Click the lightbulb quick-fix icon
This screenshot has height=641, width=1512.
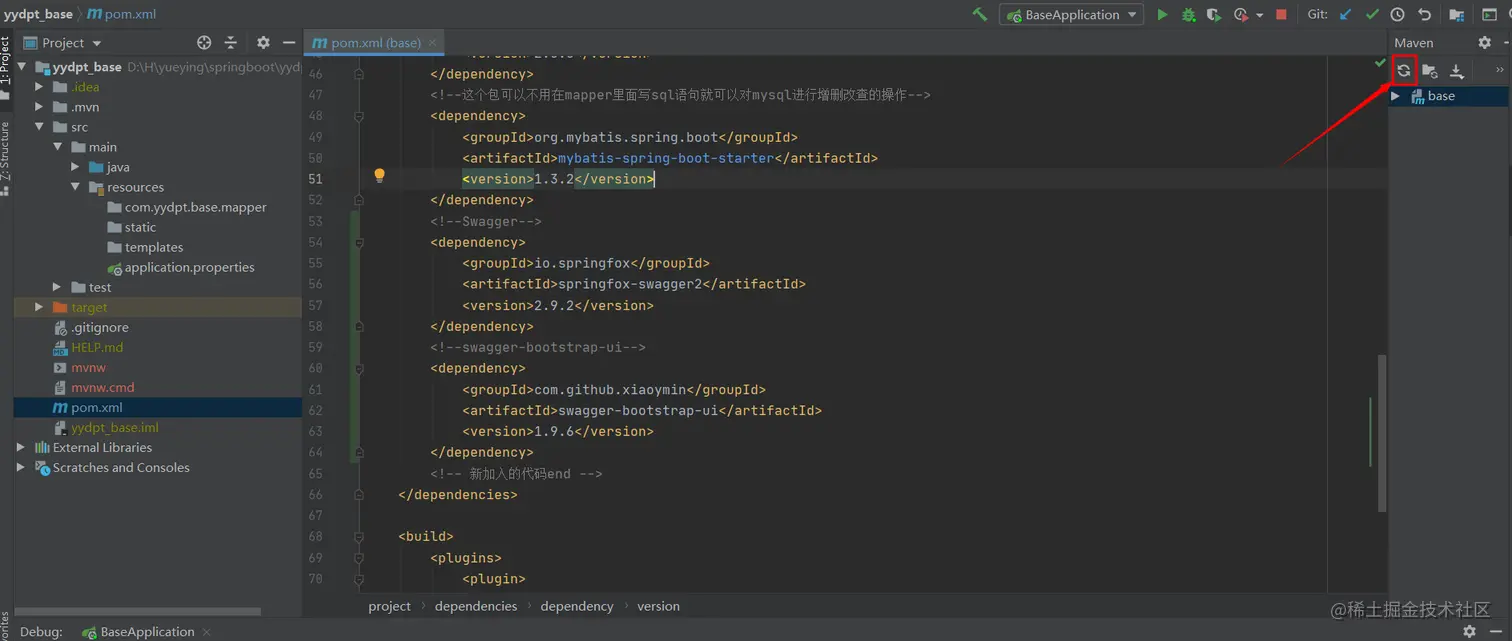pyautogui.click(x=379, y=176)
